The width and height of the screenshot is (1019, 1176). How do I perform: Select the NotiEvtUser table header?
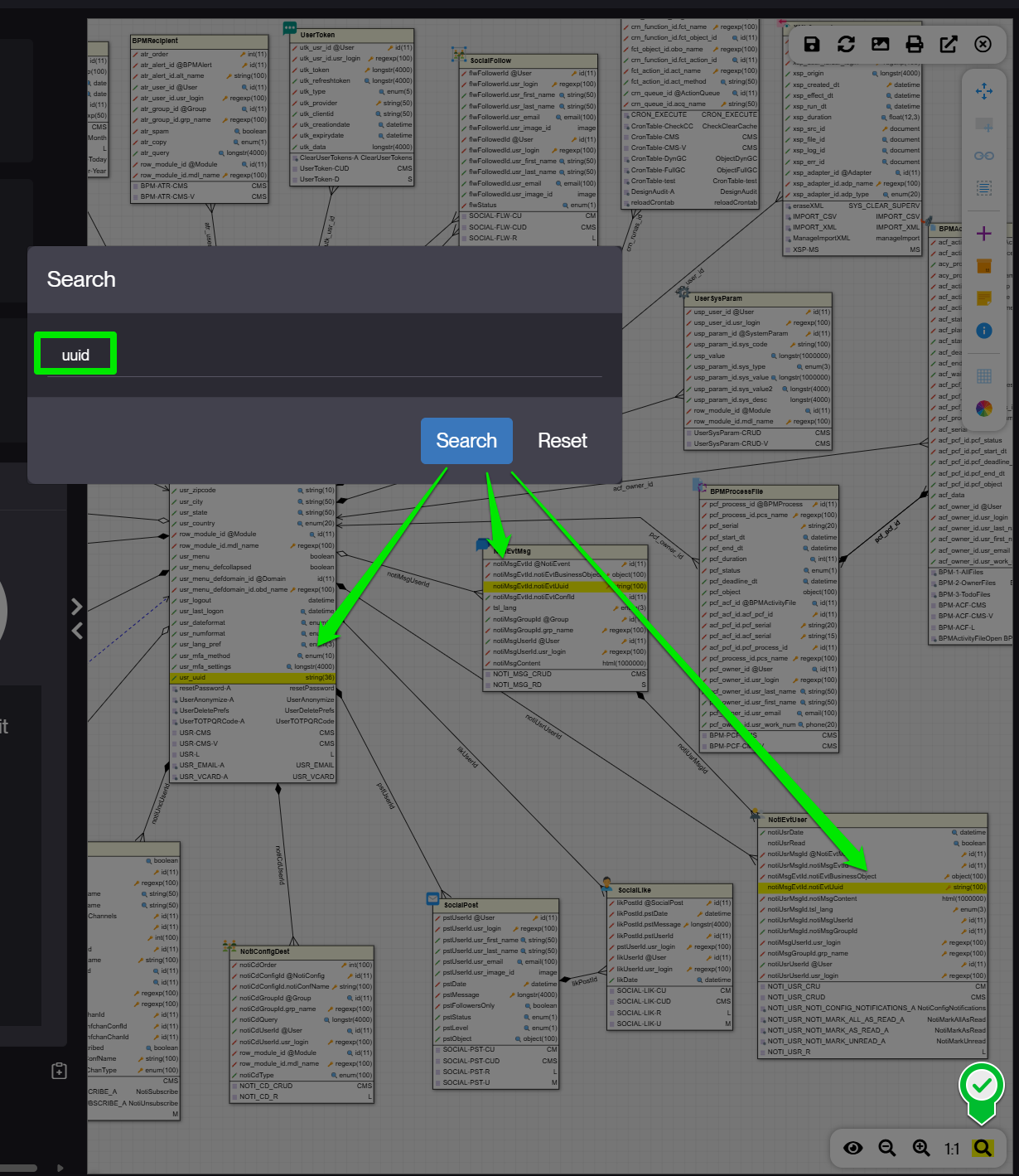pyautogui.click(x=873, y=820)
